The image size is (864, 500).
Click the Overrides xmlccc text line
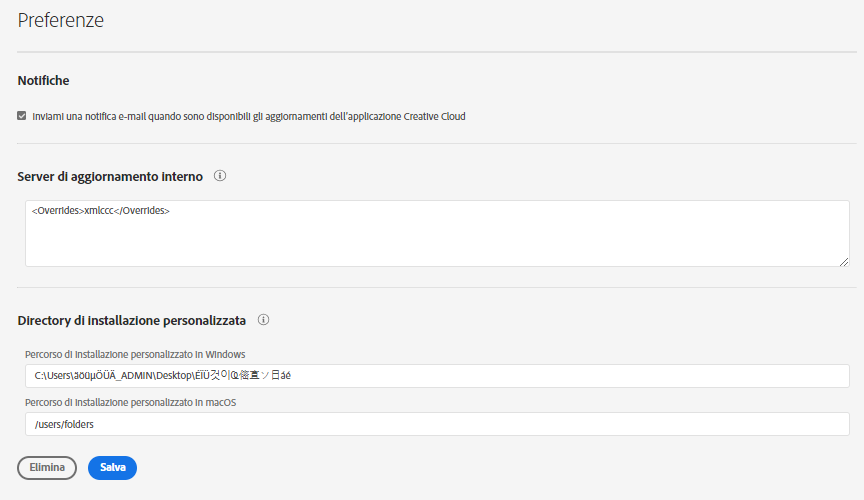click(101, 211)
